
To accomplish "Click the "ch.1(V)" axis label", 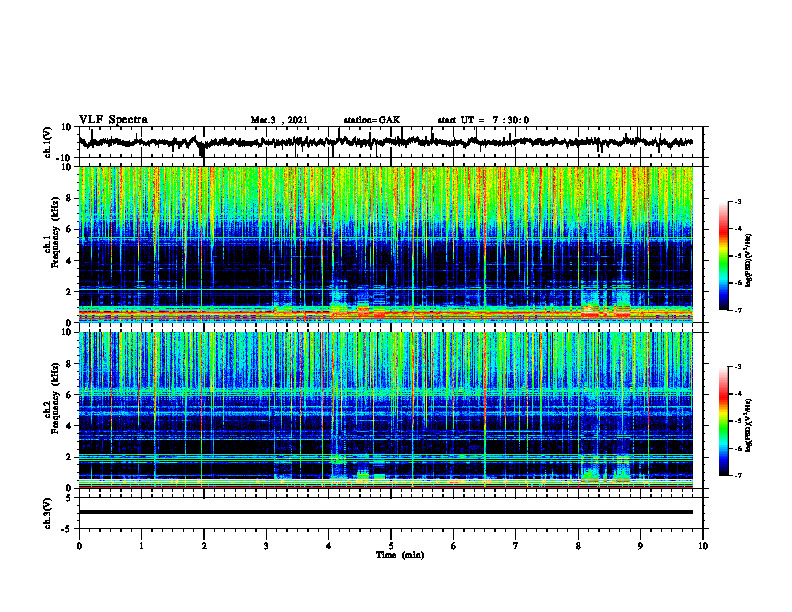I will 48,142.
